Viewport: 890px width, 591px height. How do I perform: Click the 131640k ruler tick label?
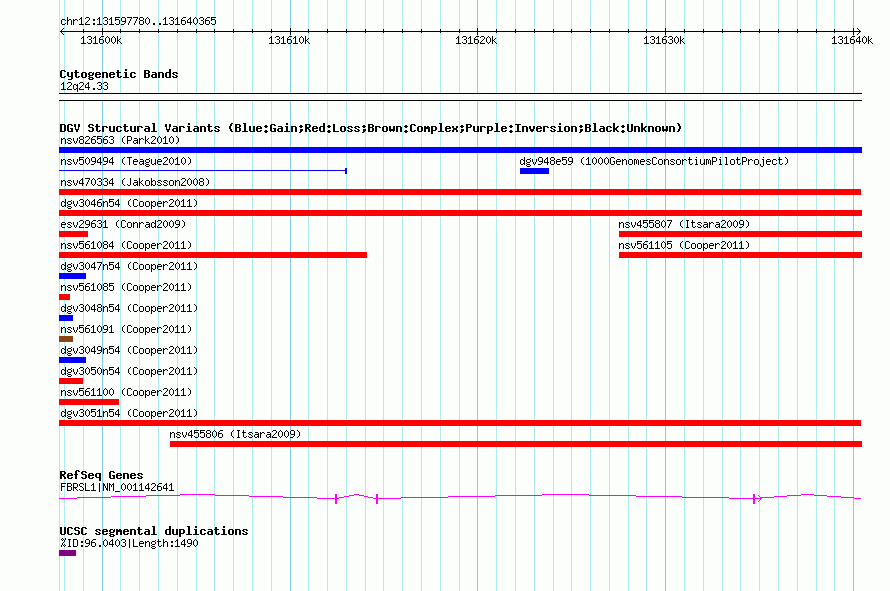click(851, 40)
